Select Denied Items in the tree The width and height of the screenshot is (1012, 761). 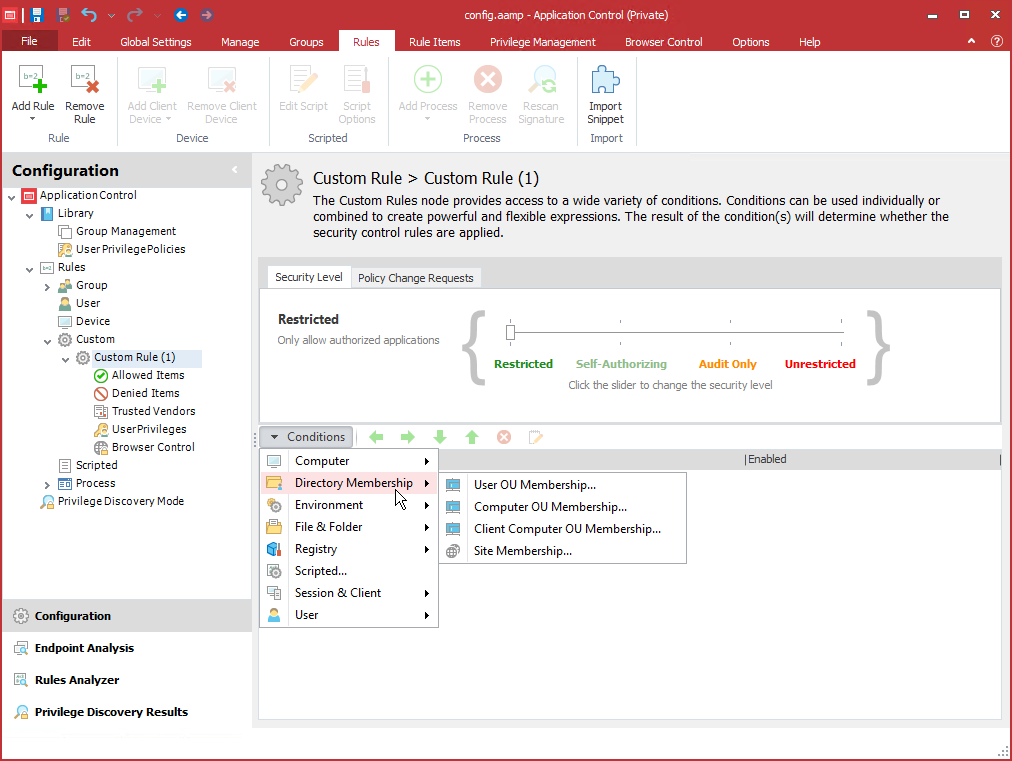(145, 393)
